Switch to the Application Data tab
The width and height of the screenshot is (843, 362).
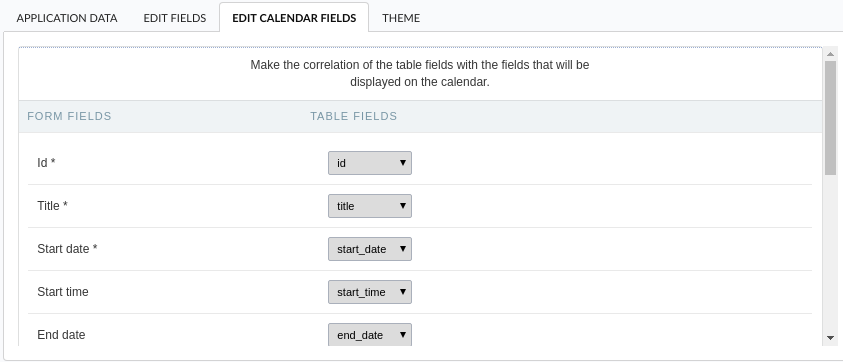coord(67,18)
